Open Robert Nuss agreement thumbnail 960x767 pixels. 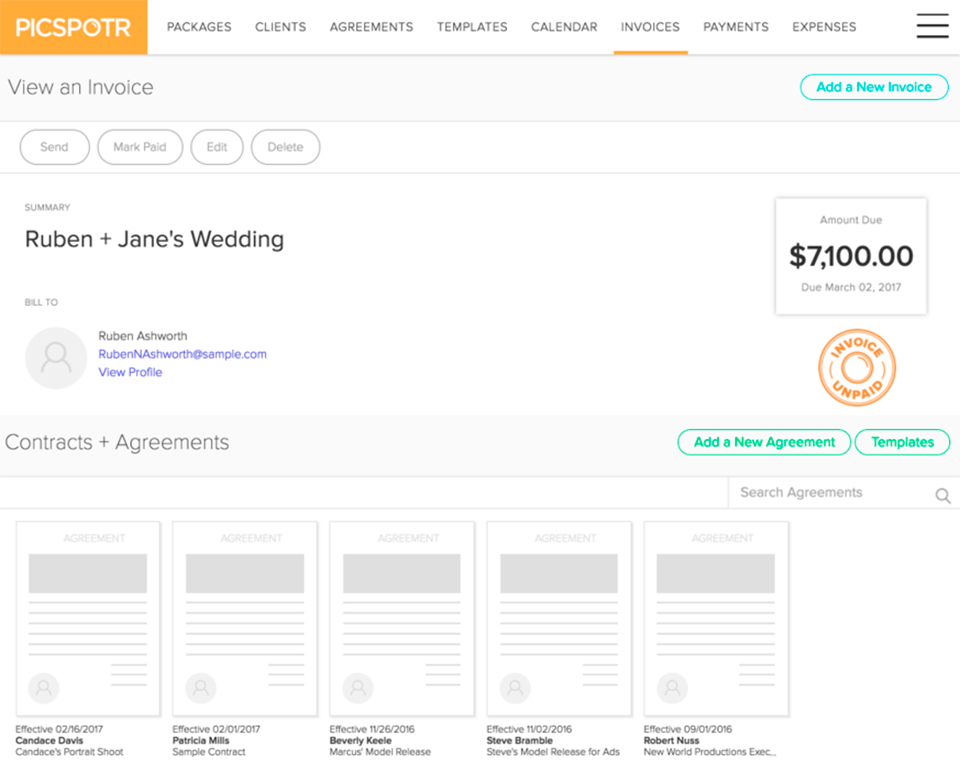click(716, 618)
